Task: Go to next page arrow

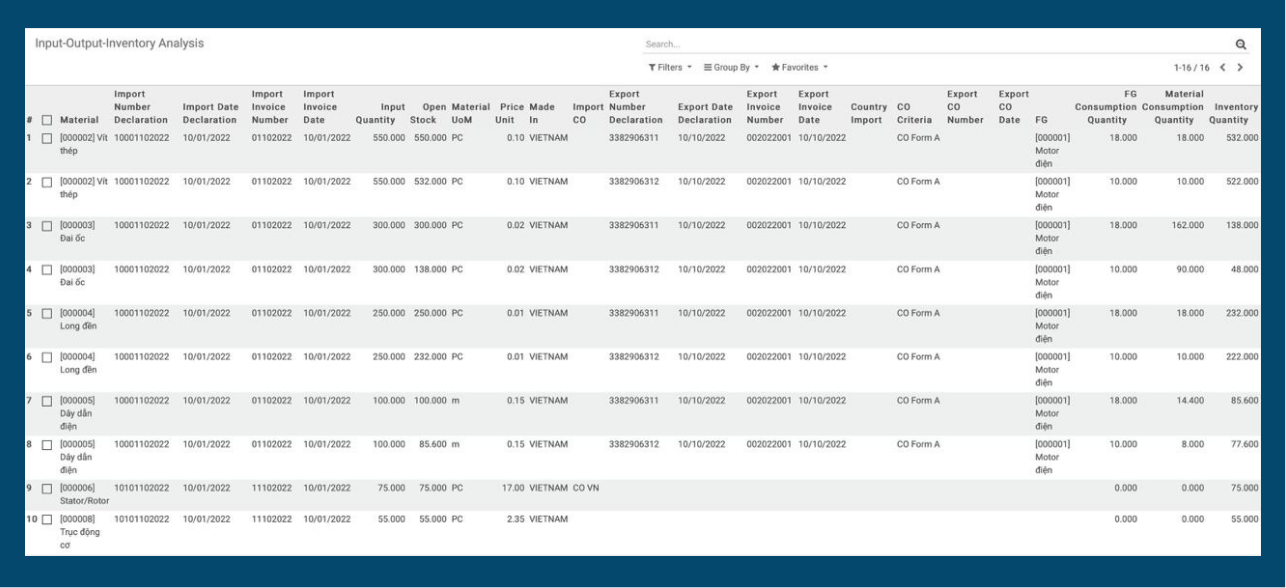Action: [x=1241, y=67]
